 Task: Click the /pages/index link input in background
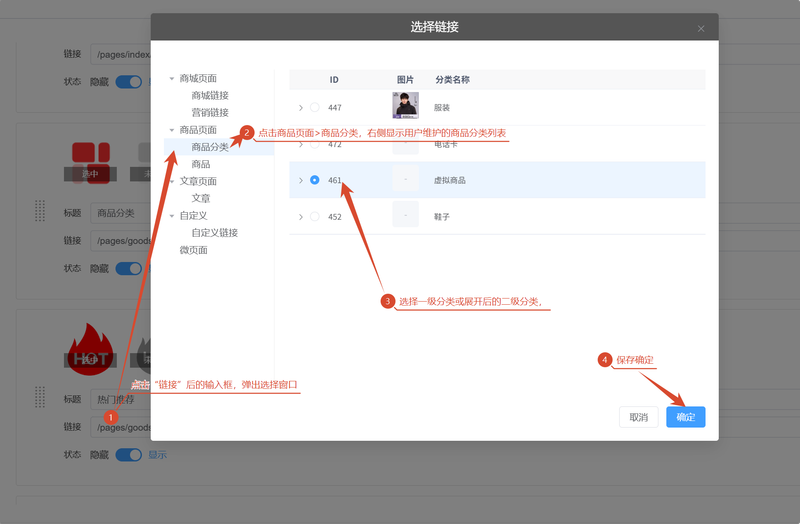point(121,54)
